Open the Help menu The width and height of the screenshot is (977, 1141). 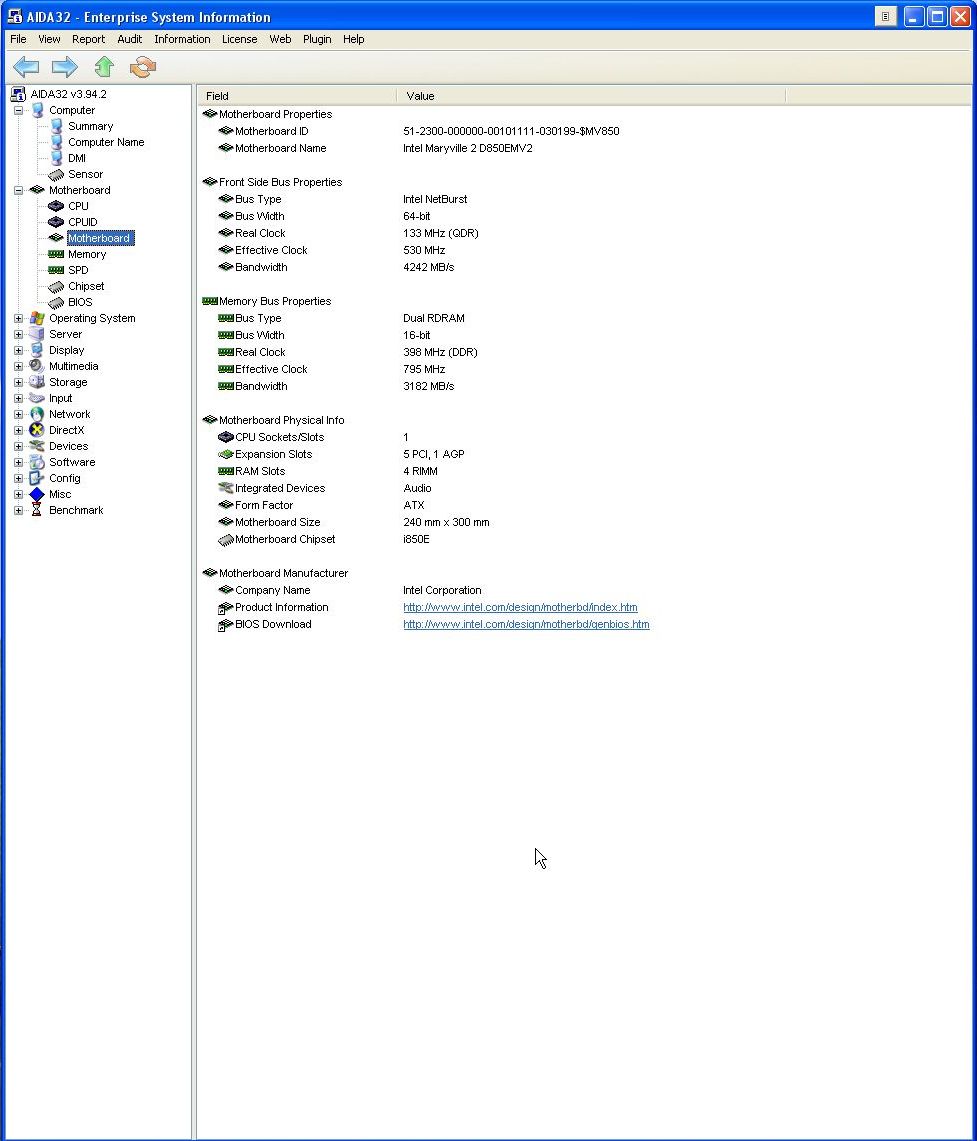(x=354, y=39)
